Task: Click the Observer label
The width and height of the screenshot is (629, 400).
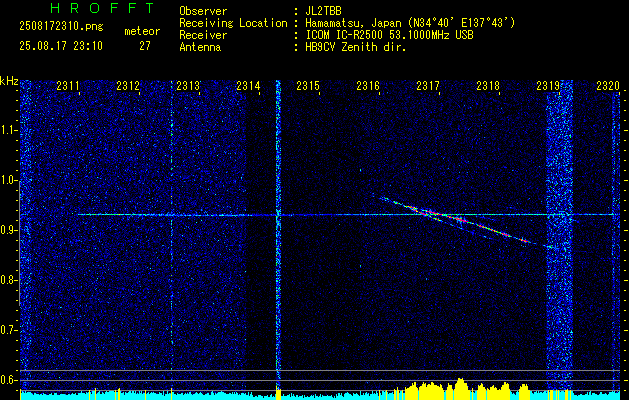Action: click(203, 11)
